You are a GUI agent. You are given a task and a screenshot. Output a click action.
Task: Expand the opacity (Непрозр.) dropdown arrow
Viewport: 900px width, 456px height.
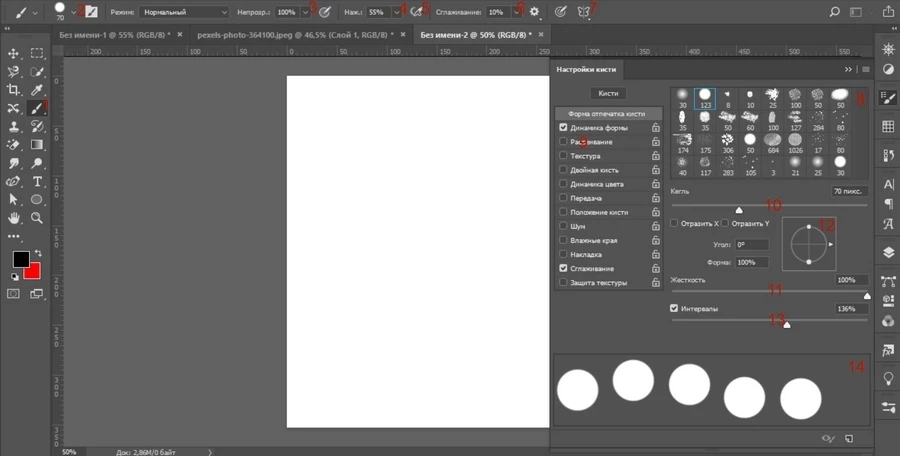(305, 12)
